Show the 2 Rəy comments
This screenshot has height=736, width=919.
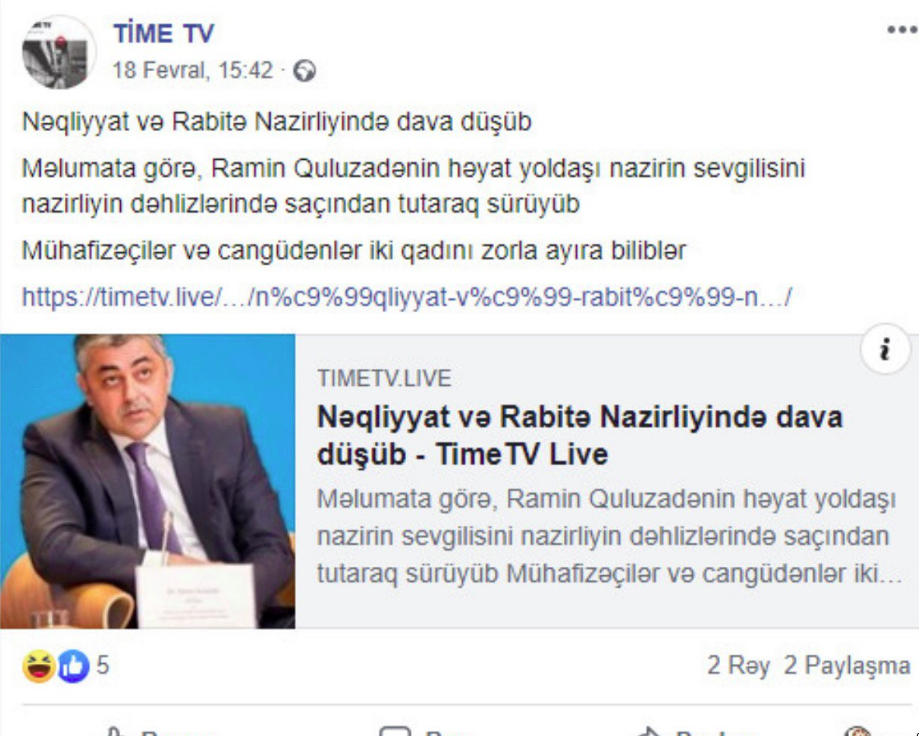click(738, 666)
